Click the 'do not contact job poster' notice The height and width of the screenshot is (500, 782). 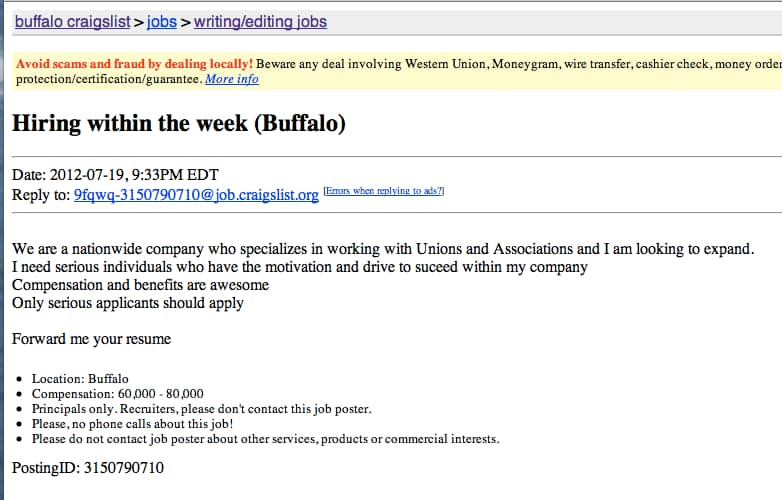(x=265, y=439)
